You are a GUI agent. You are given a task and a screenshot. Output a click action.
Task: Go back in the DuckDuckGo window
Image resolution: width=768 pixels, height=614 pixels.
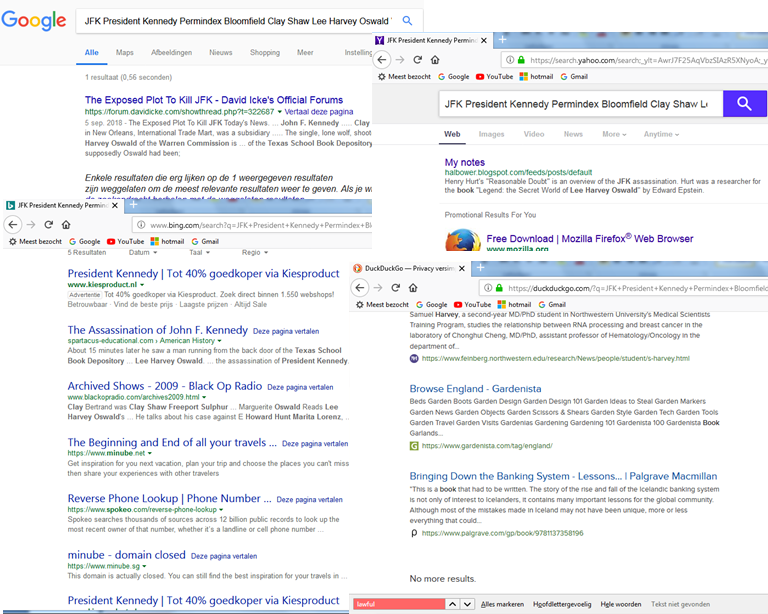[x=360, y=287]
